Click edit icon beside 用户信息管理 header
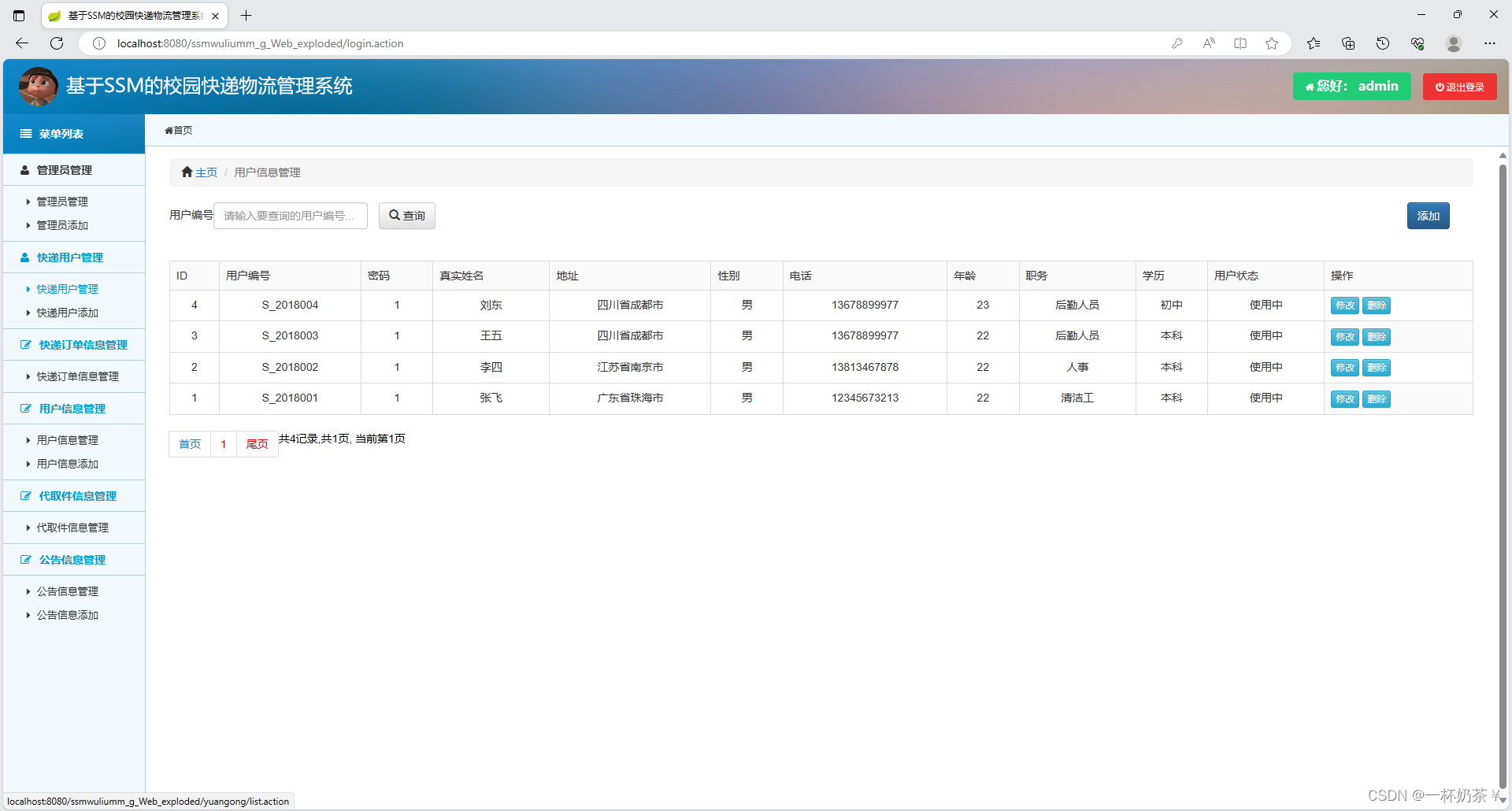Viewport: 1512px width, 811px height. point(26,409)
